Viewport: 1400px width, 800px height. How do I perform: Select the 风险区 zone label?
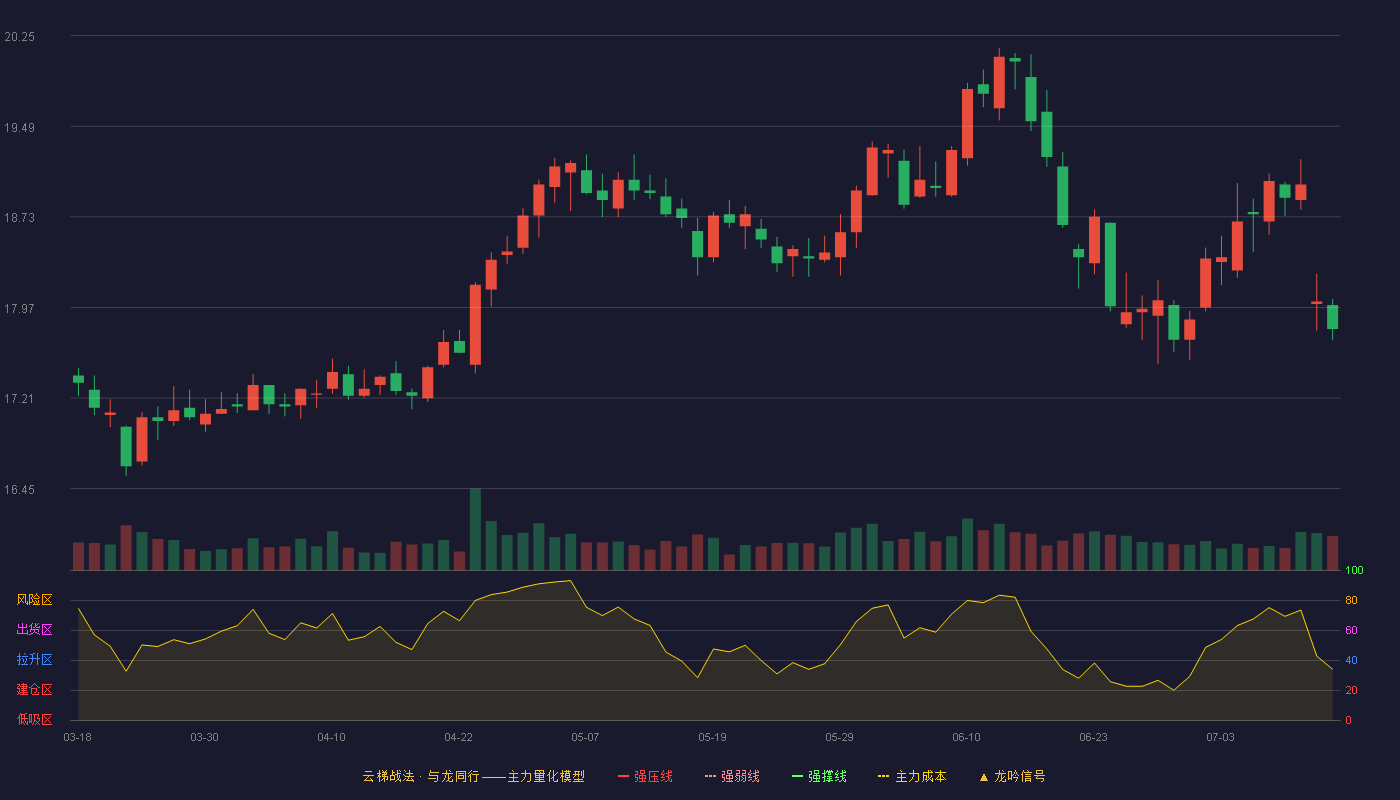coord(34,600)
